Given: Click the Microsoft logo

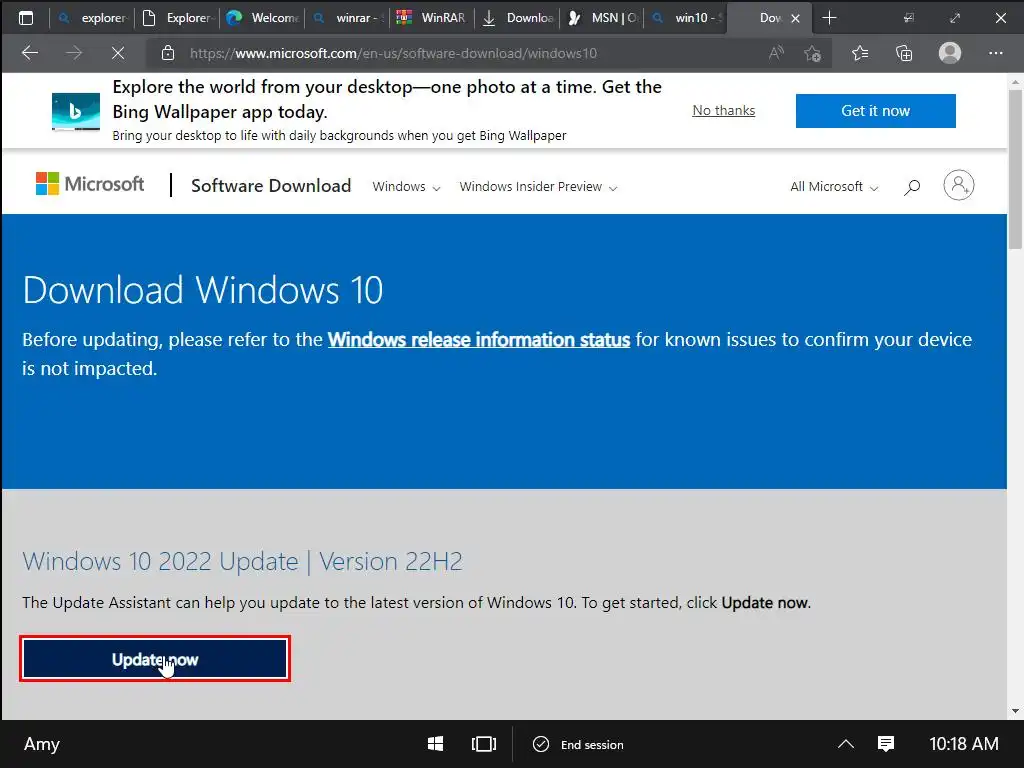Looking at the screenshot, I should coord(89,184).
